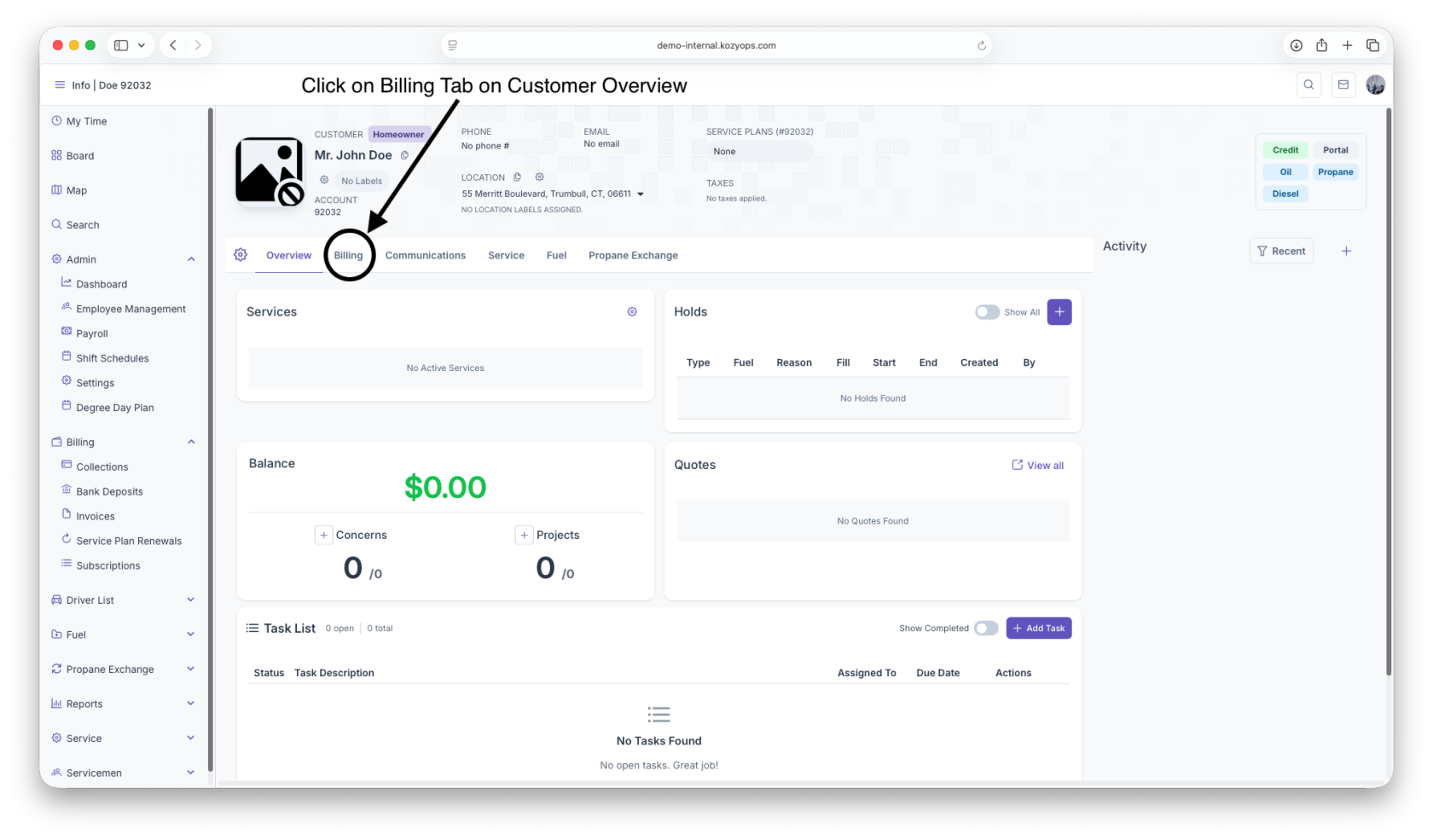Viewport: 1433px width, 840px height.
Task: Enable Show Completed tasks toggle
Action: click(x=986, y=629)
